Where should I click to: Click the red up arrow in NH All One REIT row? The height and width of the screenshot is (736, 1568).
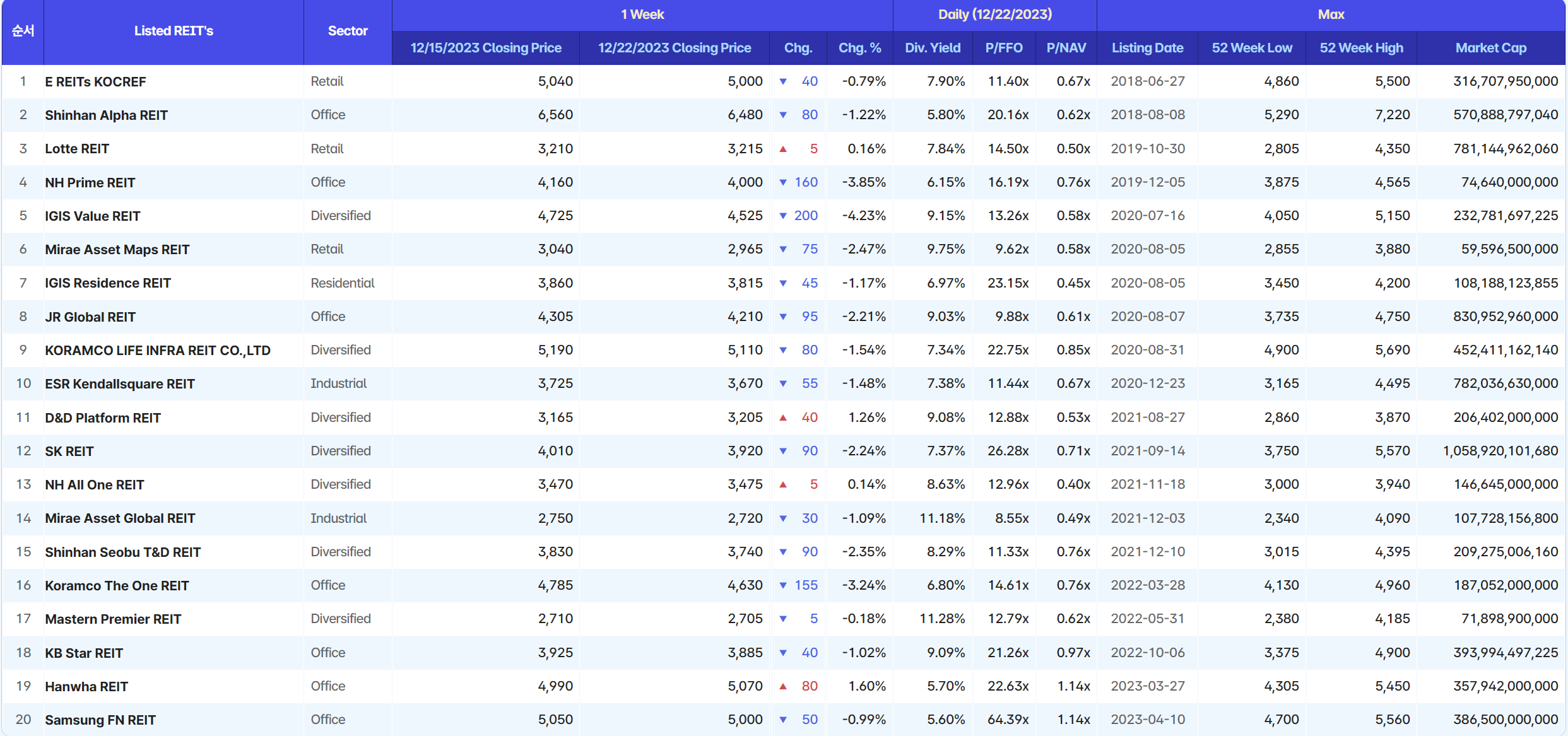[783, 484]
